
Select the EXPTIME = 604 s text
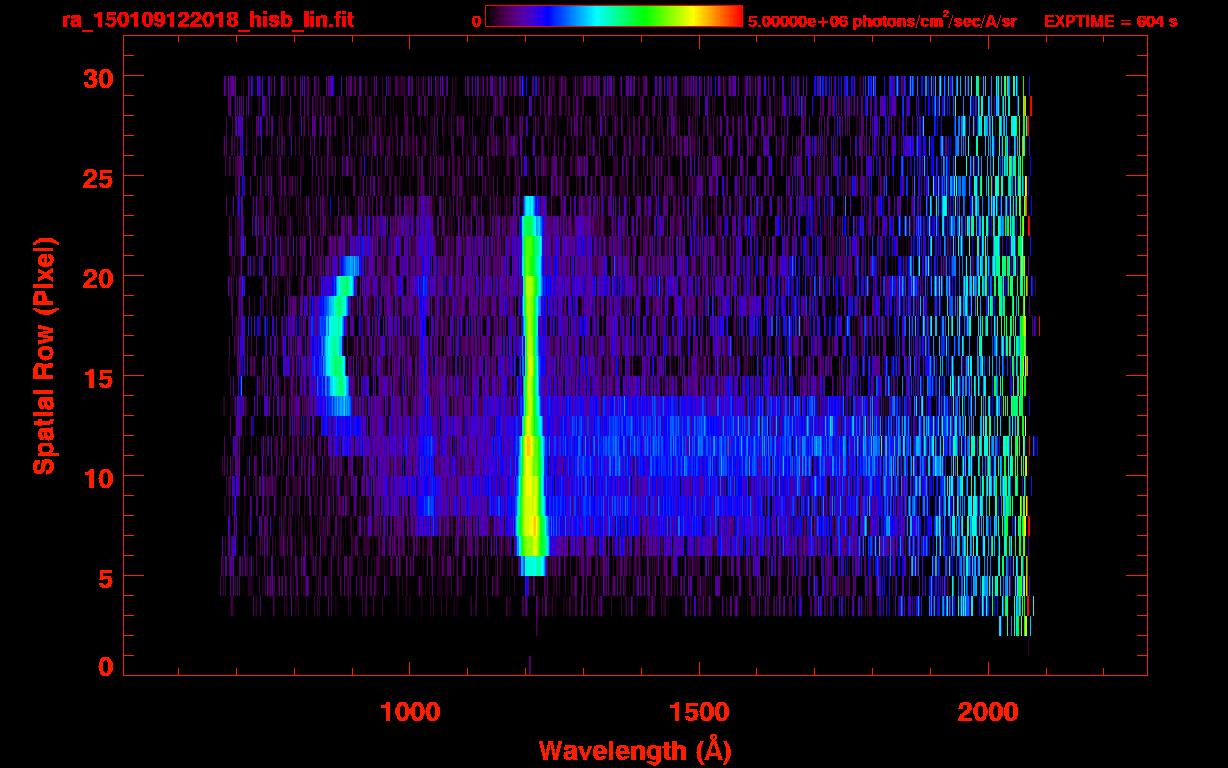pyautogui.click(x=1110, y=21)
